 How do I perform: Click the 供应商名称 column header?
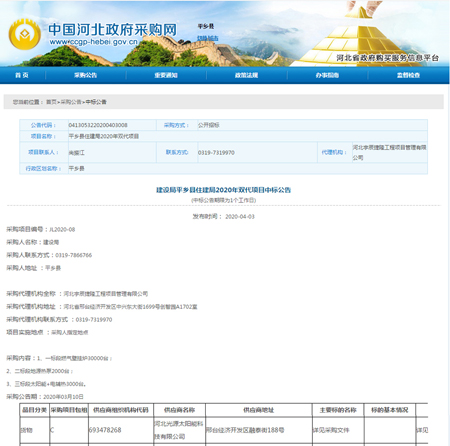(179, 410)
